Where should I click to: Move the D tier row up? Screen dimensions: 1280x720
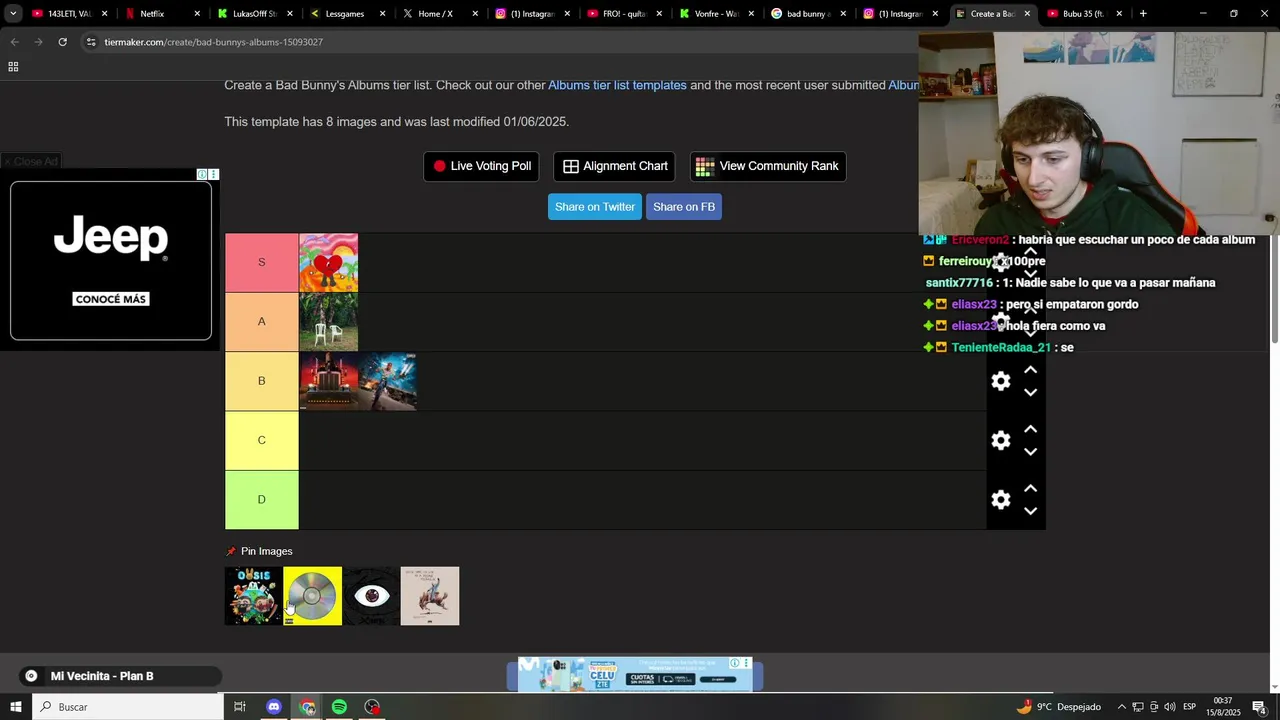click(1031, 488)
